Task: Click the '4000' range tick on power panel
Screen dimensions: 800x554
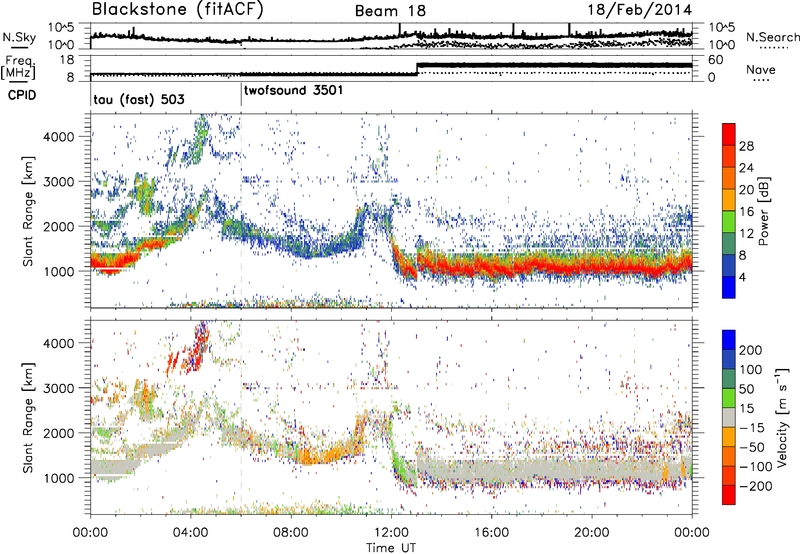Action: coord(58,137)
